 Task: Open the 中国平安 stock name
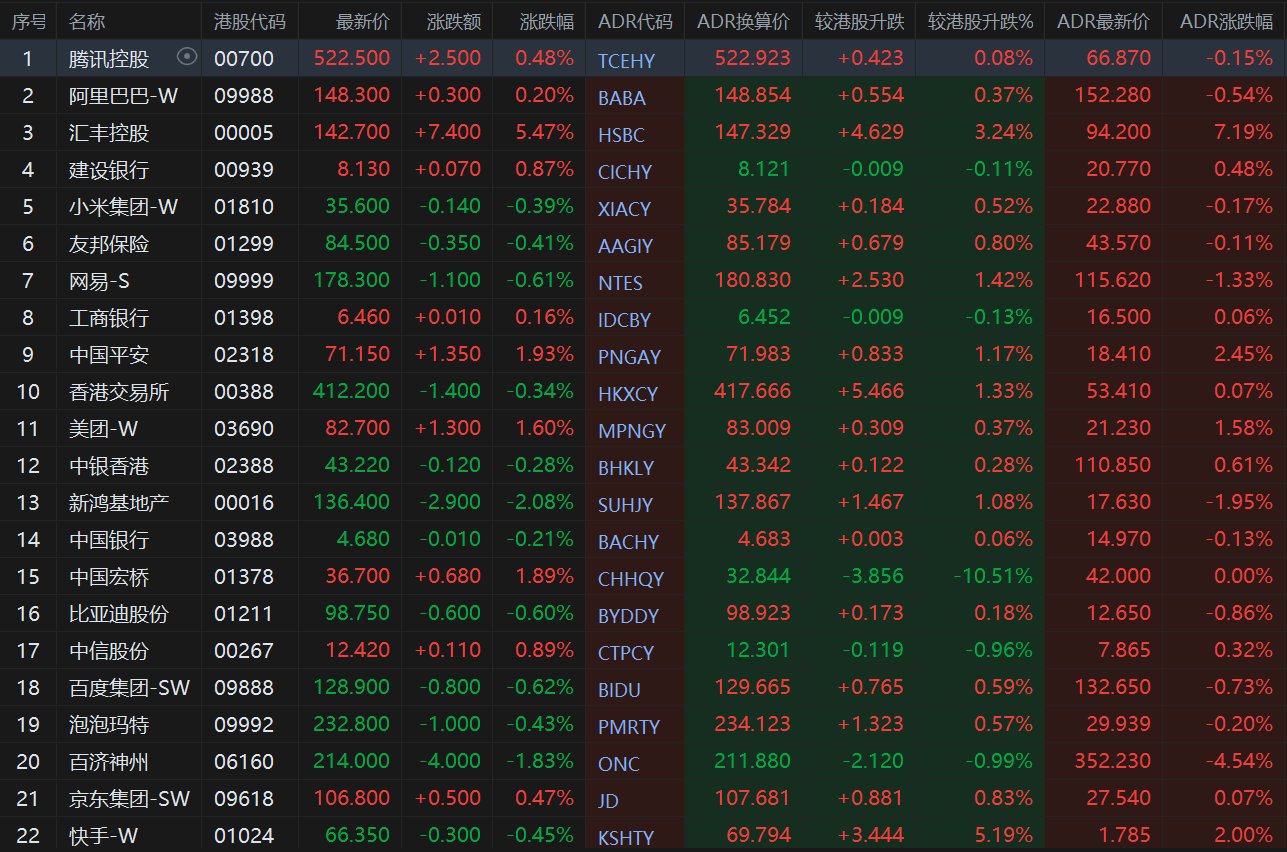click(109, 355)
